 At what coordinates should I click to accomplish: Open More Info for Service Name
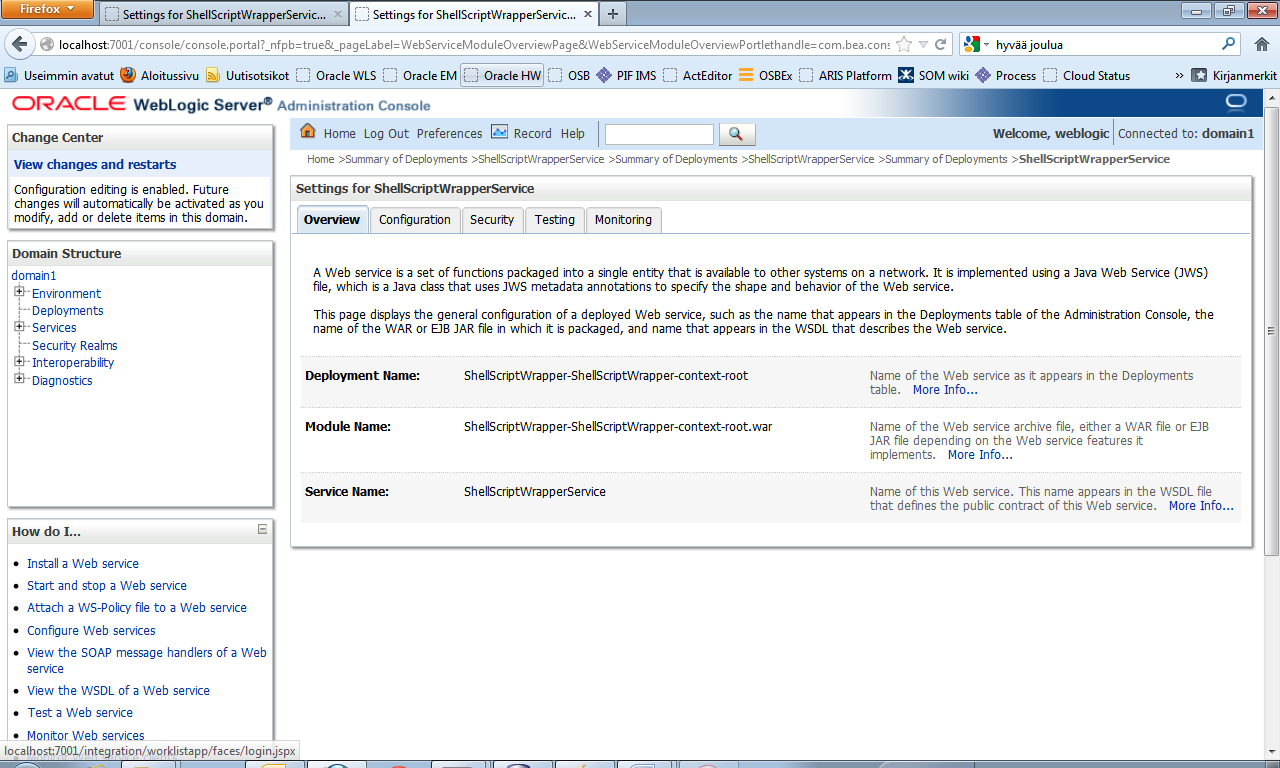point(1201,506)
